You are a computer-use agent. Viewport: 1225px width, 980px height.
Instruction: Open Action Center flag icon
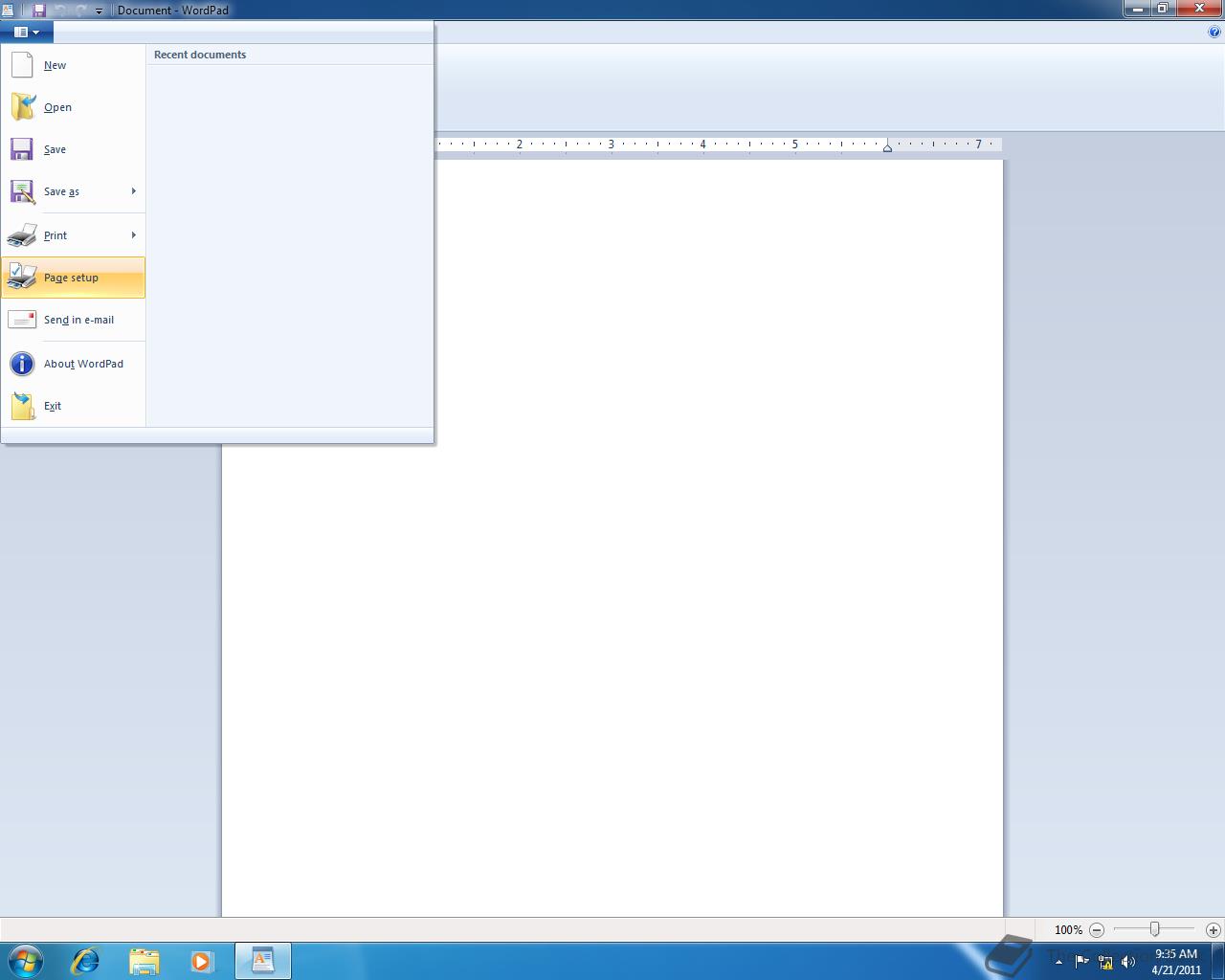(x=1081, y=962)
